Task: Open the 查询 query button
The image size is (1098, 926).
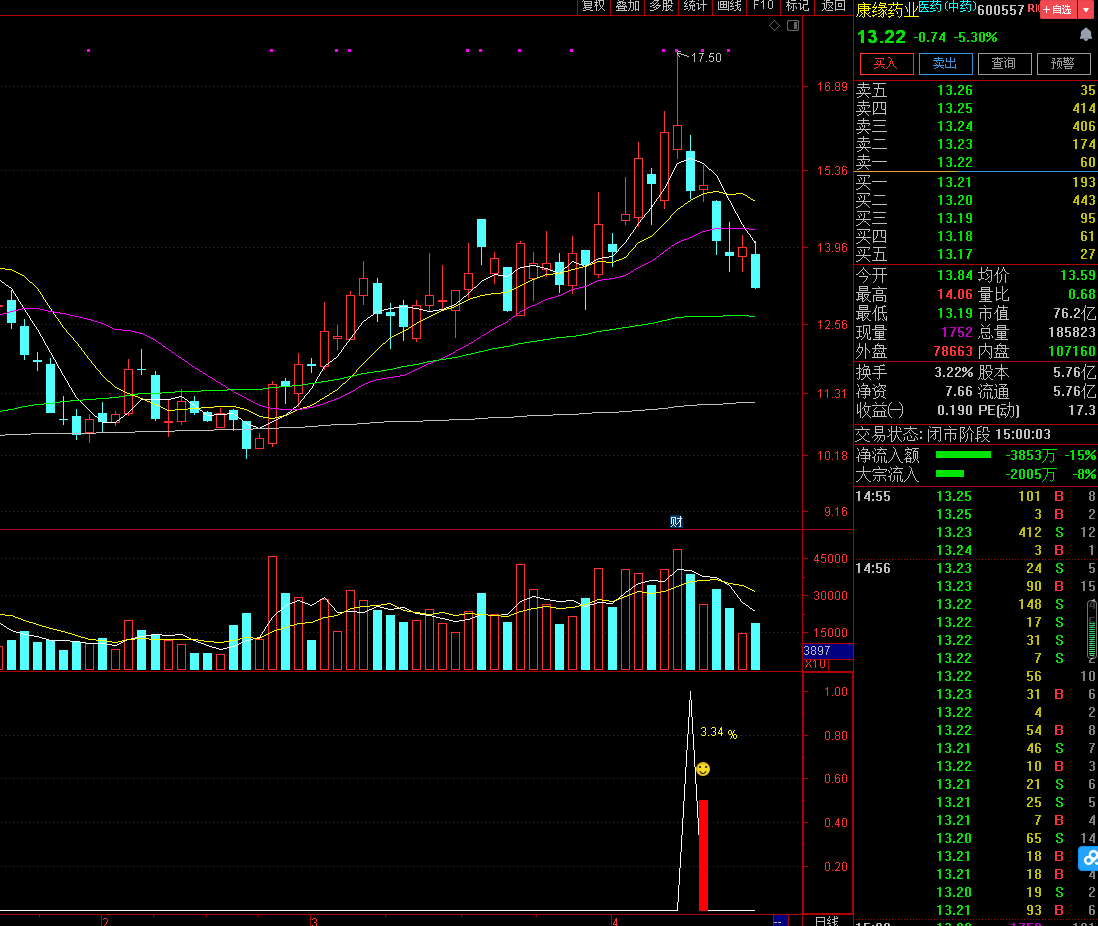Action: 1004,64
